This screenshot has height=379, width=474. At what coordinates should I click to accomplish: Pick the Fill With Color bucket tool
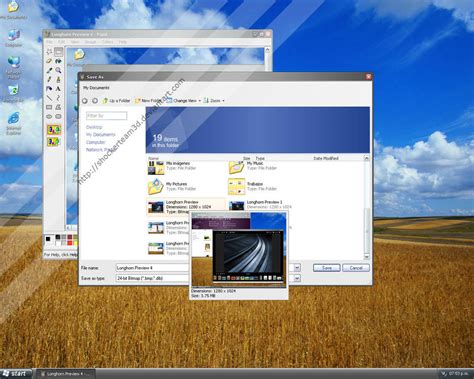[x=58, y=61]
